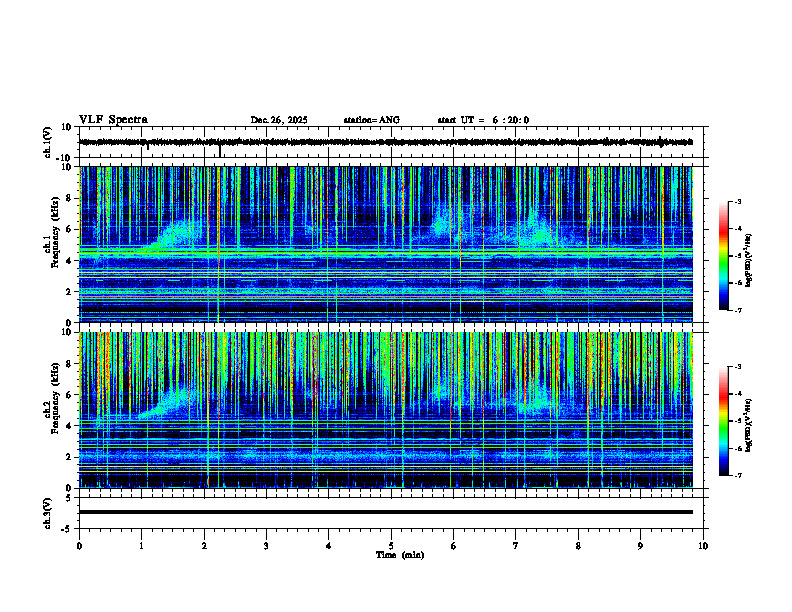Click the time-axis tick label "6"
Screen dimensions: 792x612
(x=453, y=546)
